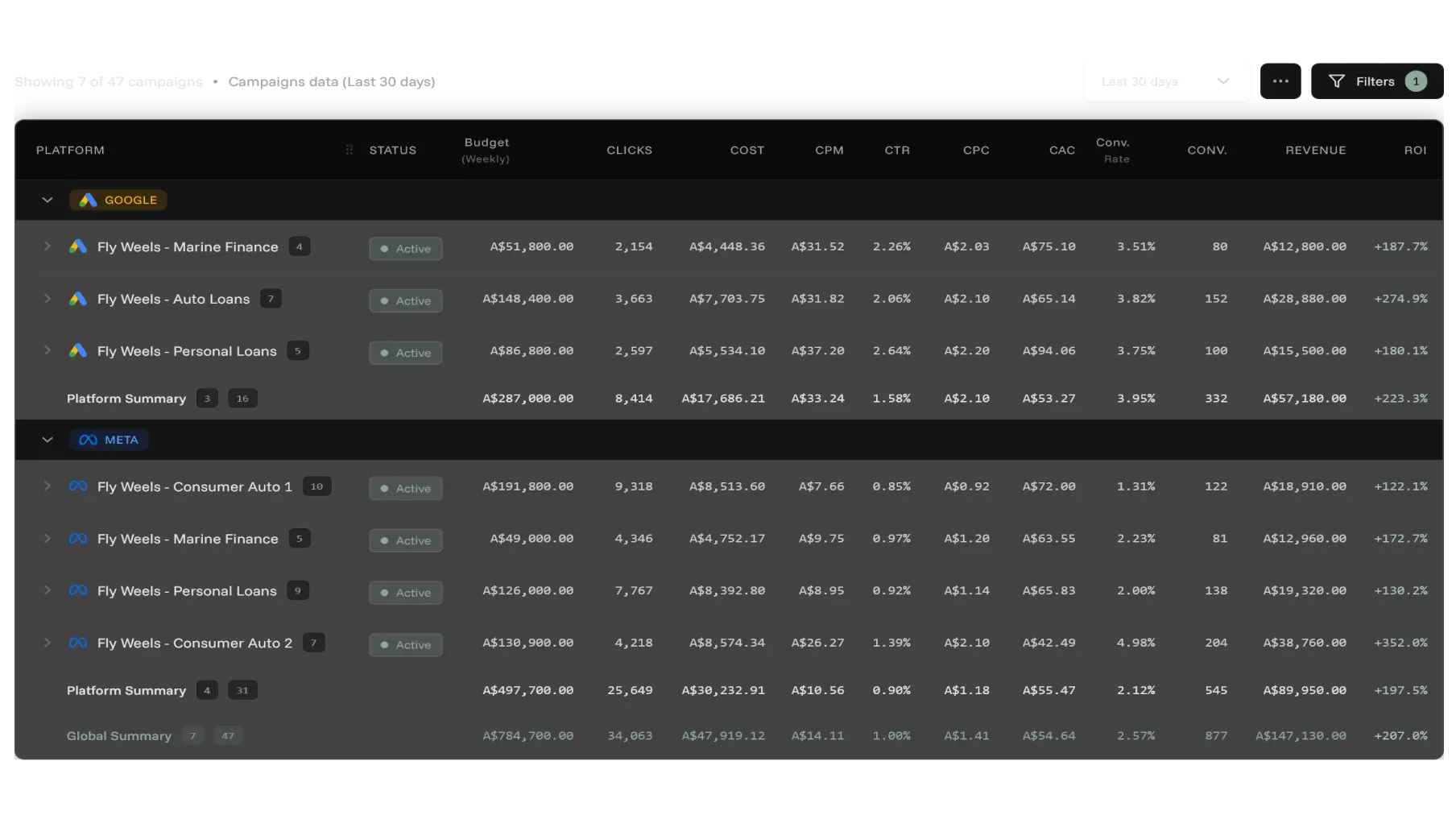Select the Revenue column header

coord(1316,150)
